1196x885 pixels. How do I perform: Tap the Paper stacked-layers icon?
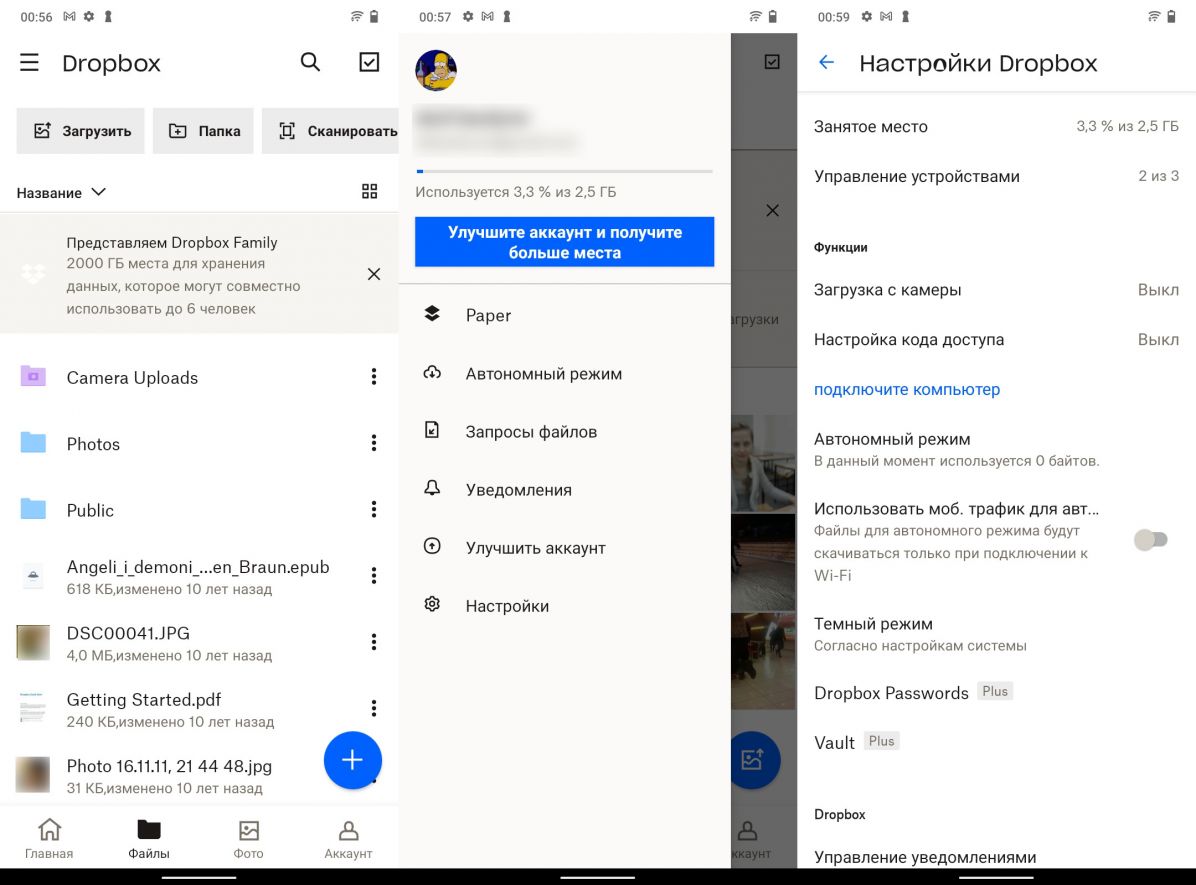(x=432, y=314)
